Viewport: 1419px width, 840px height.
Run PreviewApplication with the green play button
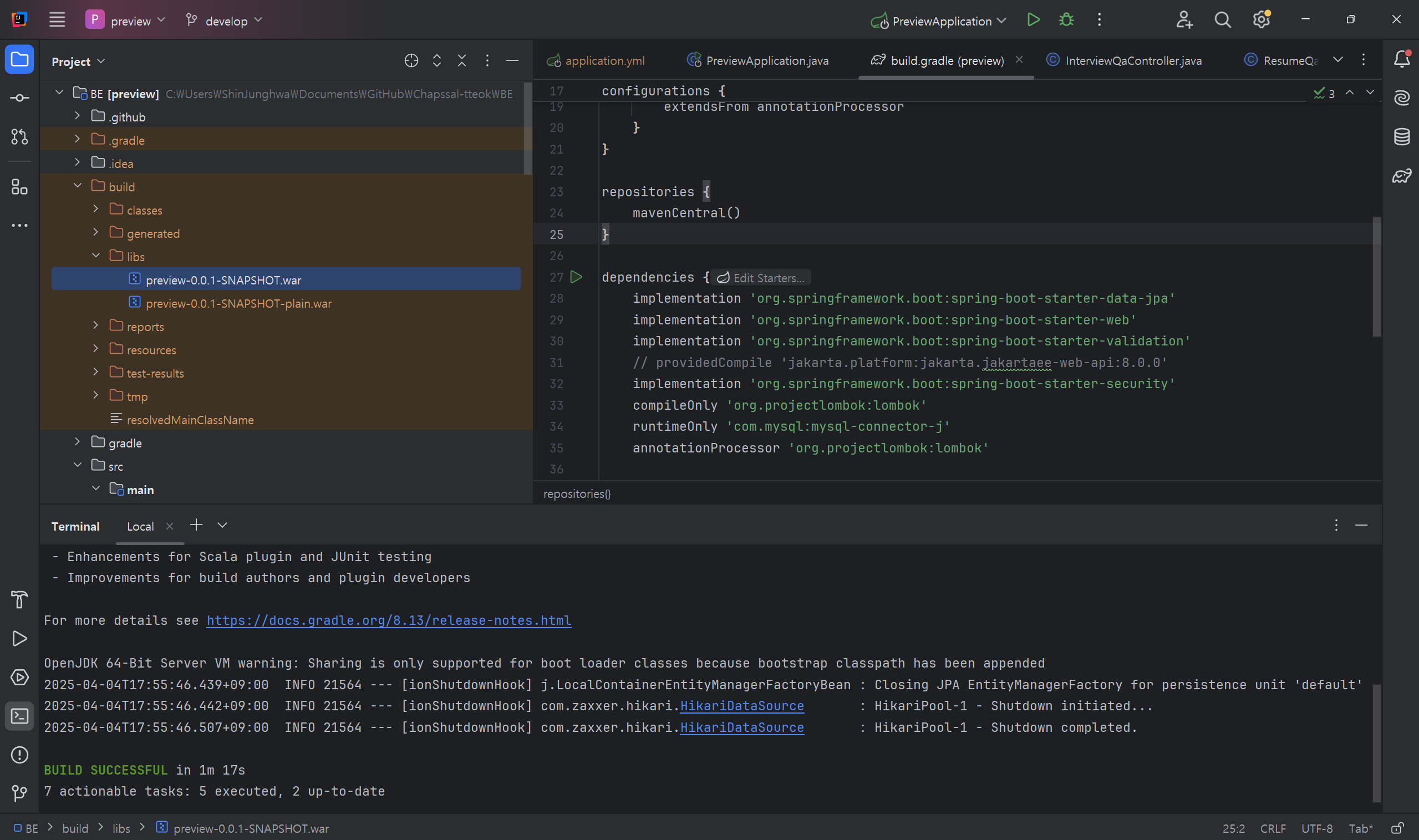pos(1033,21)
